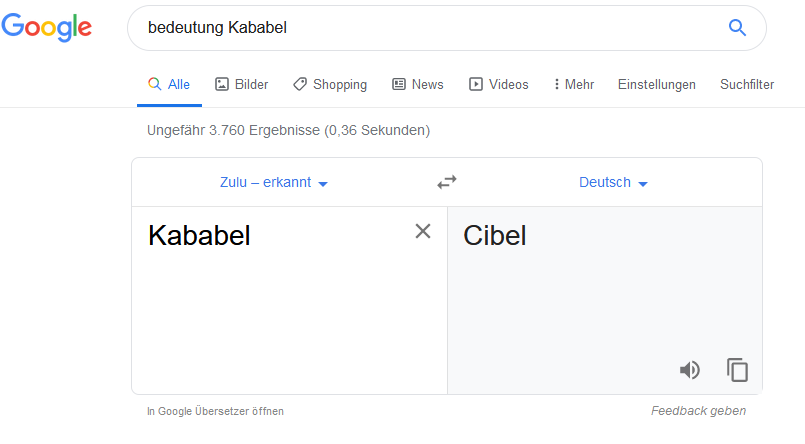Select the Alle tab
Viewport: 805px width, 444px height.
pos(169,84)
